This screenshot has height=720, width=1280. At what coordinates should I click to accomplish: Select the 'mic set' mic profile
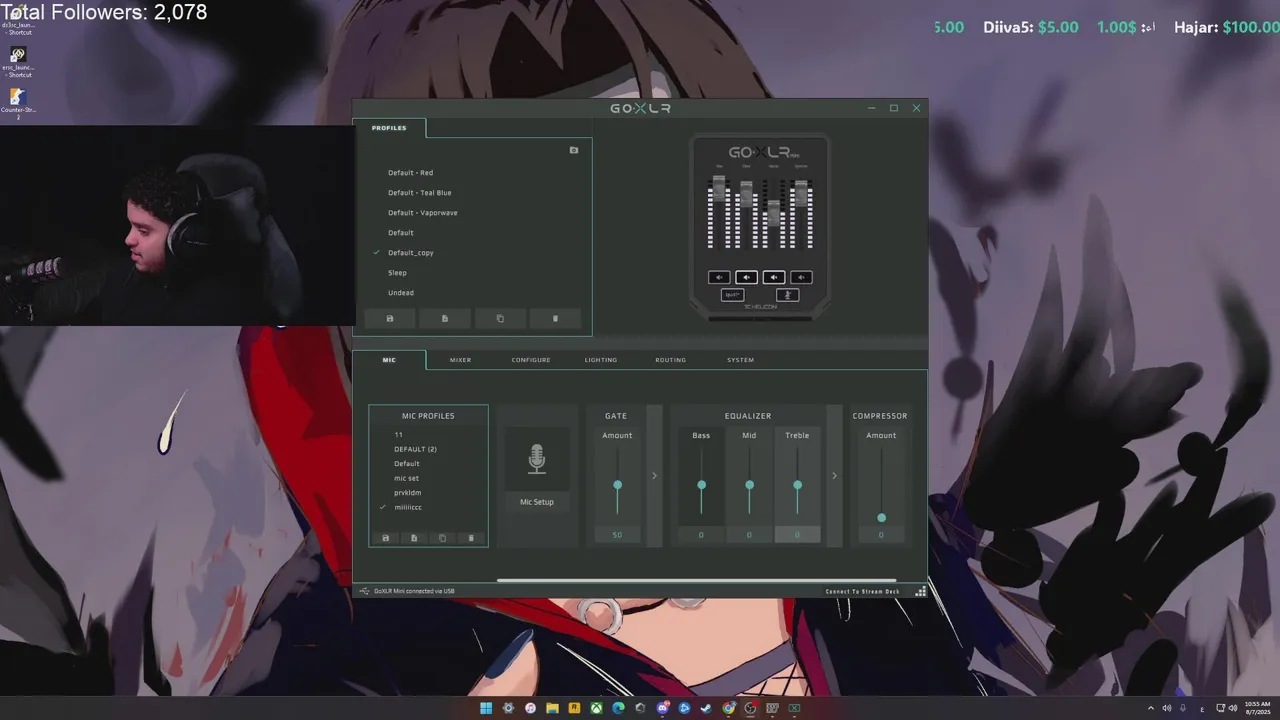pyautogui.click(x=406, y=478)
